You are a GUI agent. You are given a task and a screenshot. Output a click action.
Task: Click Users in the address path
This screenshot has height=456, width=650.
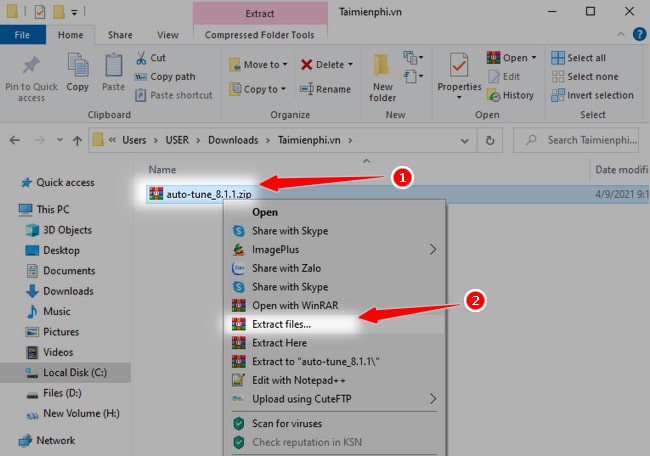tap(134, 140)
